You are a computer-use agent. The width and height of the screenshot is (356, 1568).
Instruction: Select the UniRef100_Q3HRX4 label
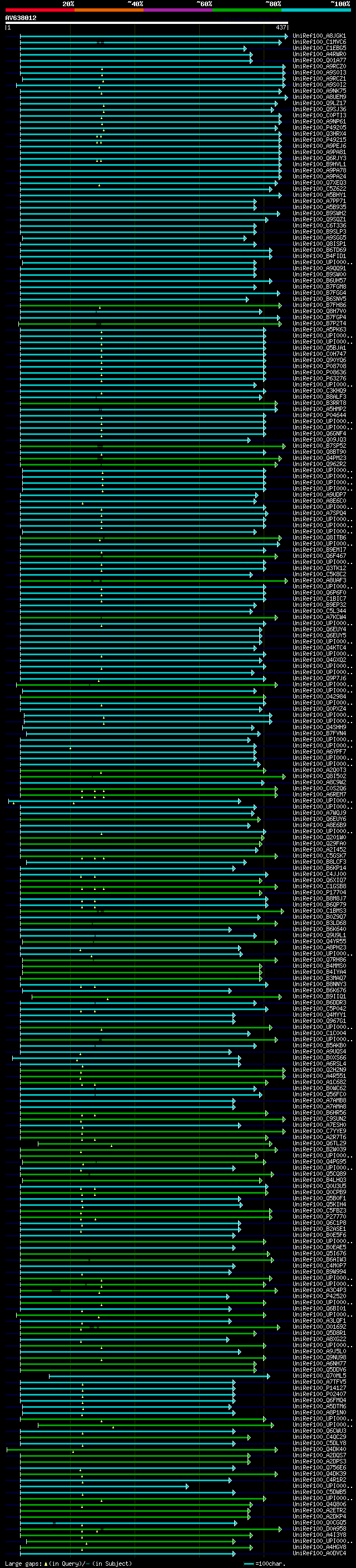pyautogui.click(x=319, y=134)
